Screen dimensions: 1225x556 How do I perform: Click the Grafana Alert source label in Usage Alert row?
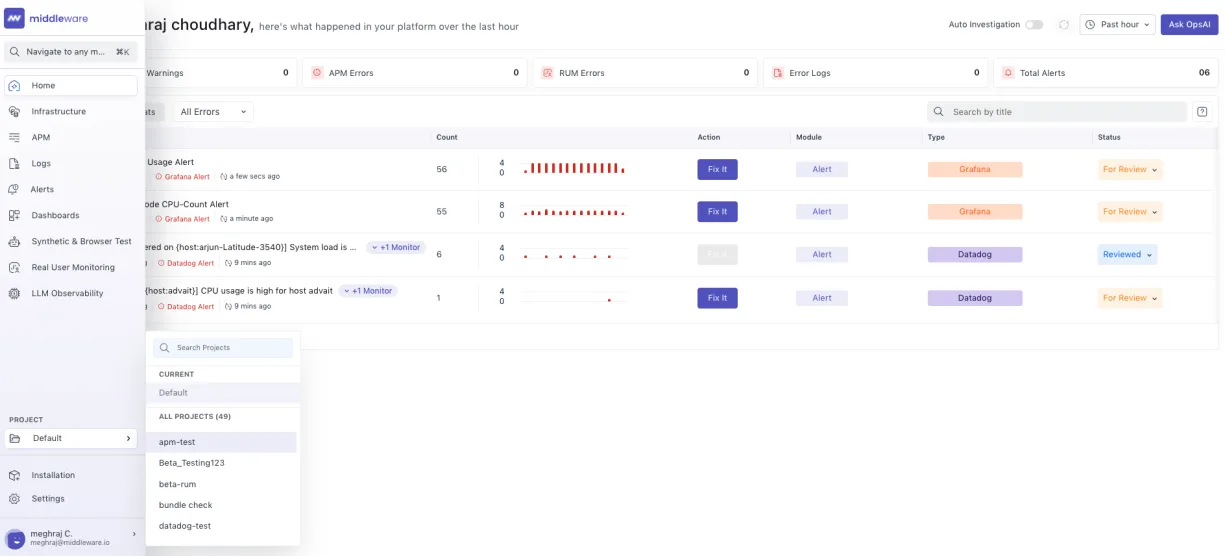pyautogui.click(x=183, y=177)
